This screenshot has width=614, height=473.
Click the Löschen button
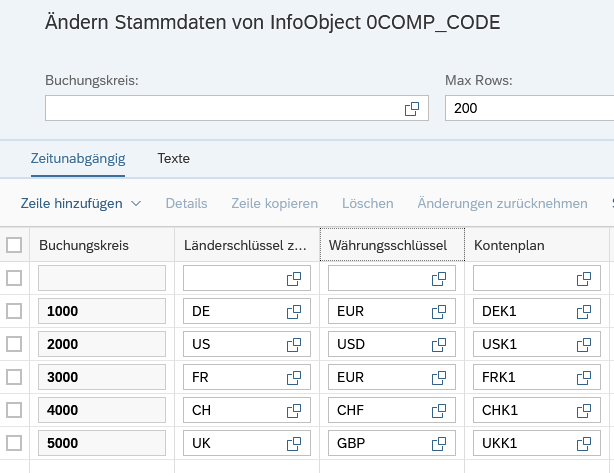[368, 203]
